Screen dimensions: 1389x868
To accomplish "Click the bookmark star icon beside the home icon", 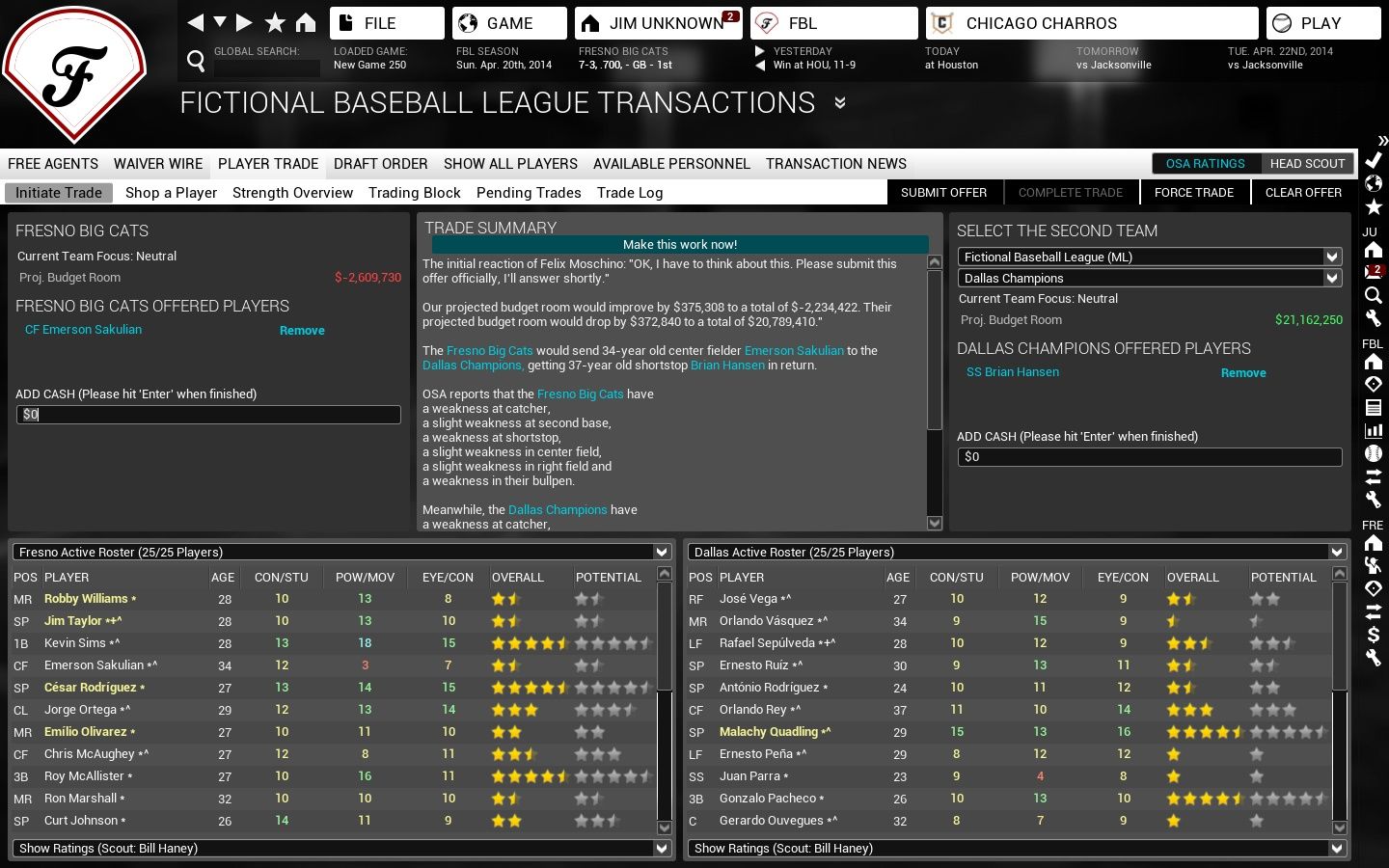I will click(x=275, y=22).
